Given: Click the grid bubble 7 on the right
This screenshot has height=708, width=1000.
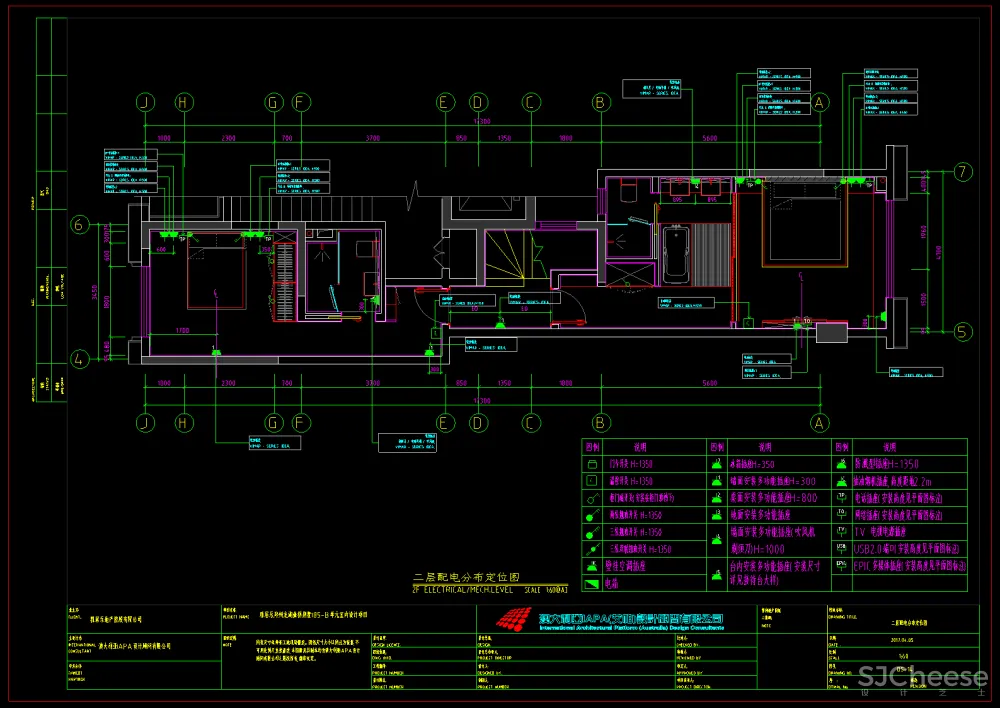Looking at the screenshot, I should click(962, 171).
